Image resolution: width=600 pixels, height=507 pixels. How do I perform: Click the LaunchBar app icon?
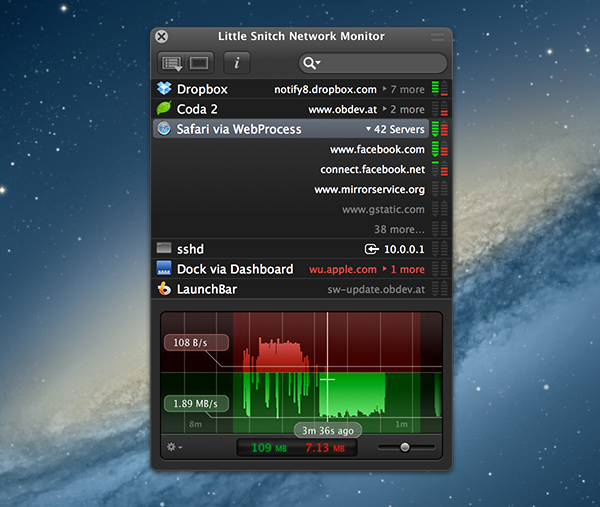[164, 289]
